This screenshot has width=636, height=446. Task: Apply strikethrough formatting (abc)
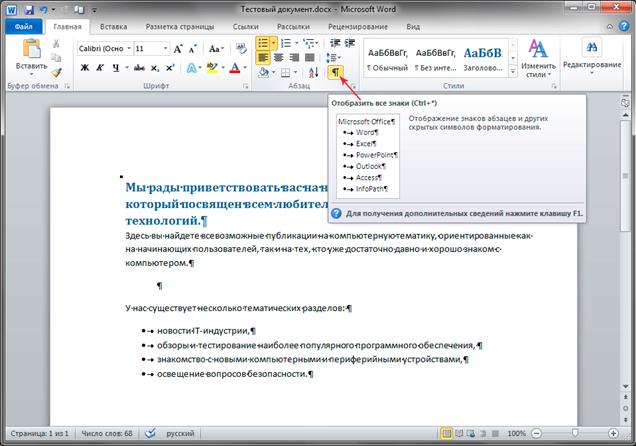(x=139, y=69)
